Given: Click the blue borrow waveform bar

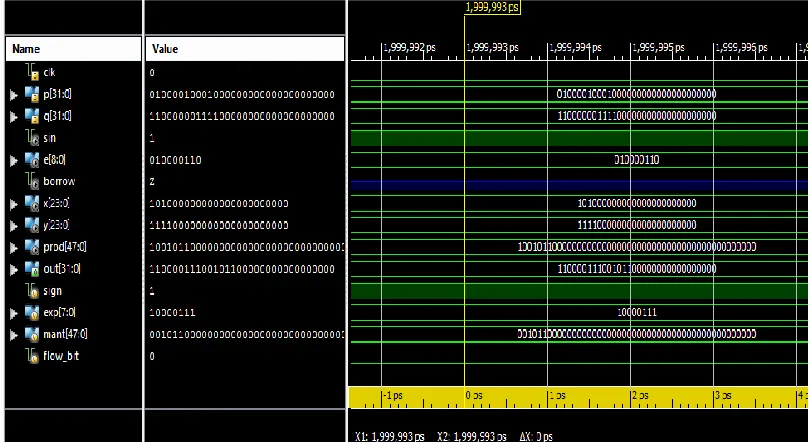Looking at the screenshot, I should (x=579, y=185).
